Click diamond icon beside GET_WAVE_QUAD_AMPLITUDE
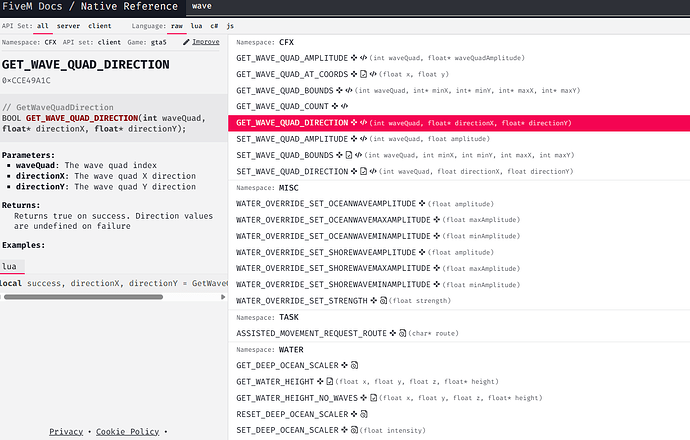Viewport: 690px width, 440px height. pos(354,58)
